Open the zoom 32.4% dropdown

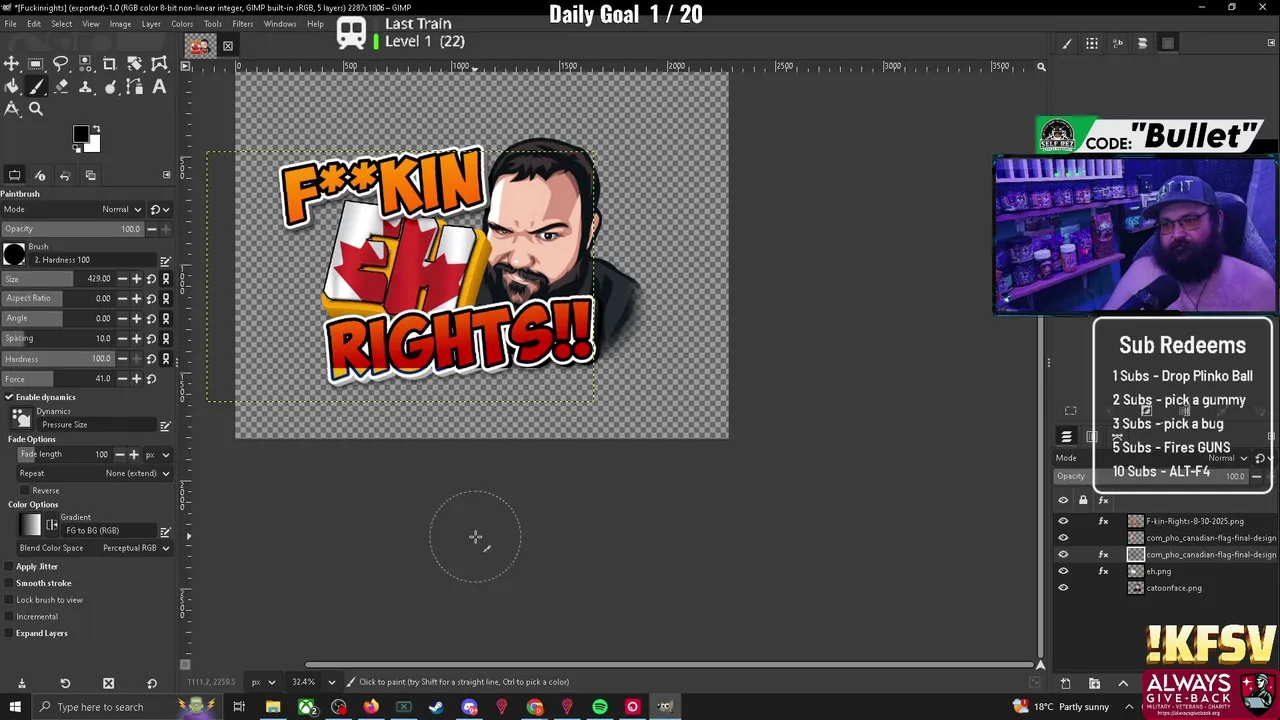click(x=332, y=682)
